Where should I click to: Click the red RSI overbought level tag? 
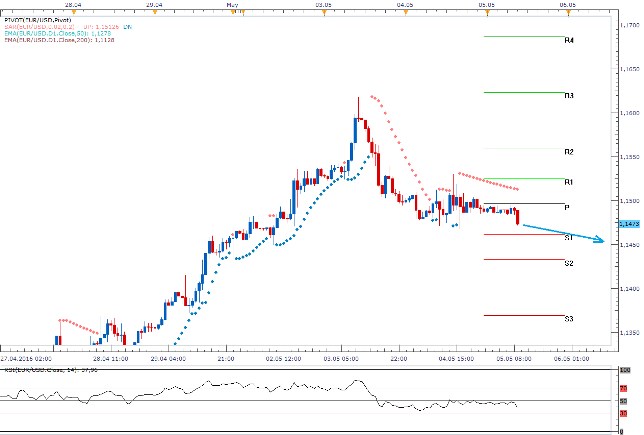click(x=624, y=387)
